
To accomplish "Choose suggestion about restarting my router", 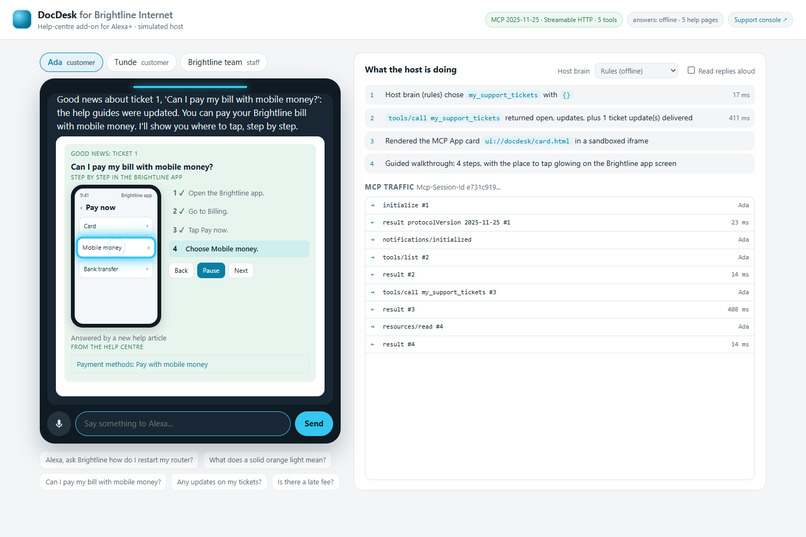I will click(x=119, y=460).
